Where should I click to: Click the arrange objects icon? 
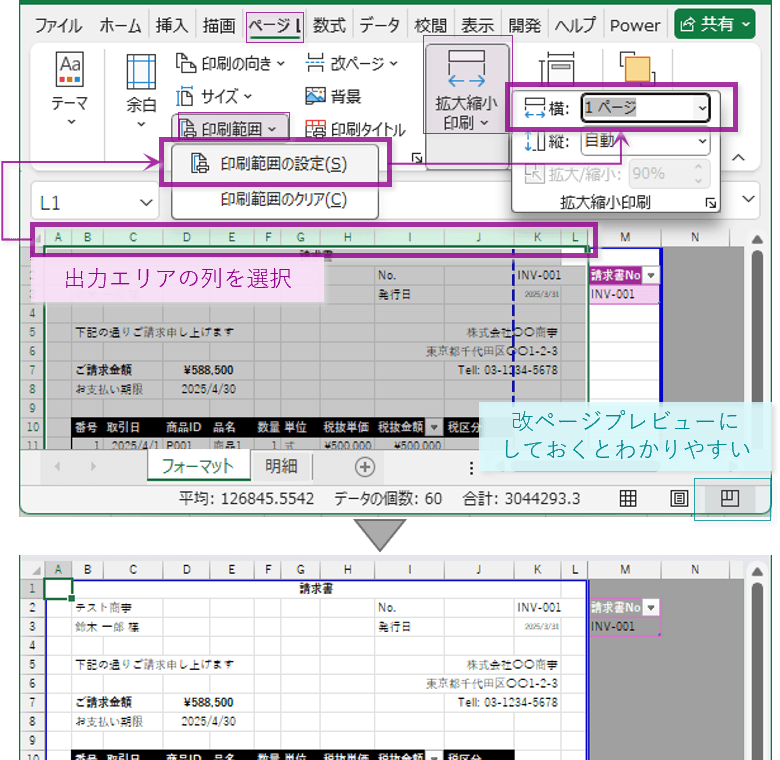[x=636, y=67]
